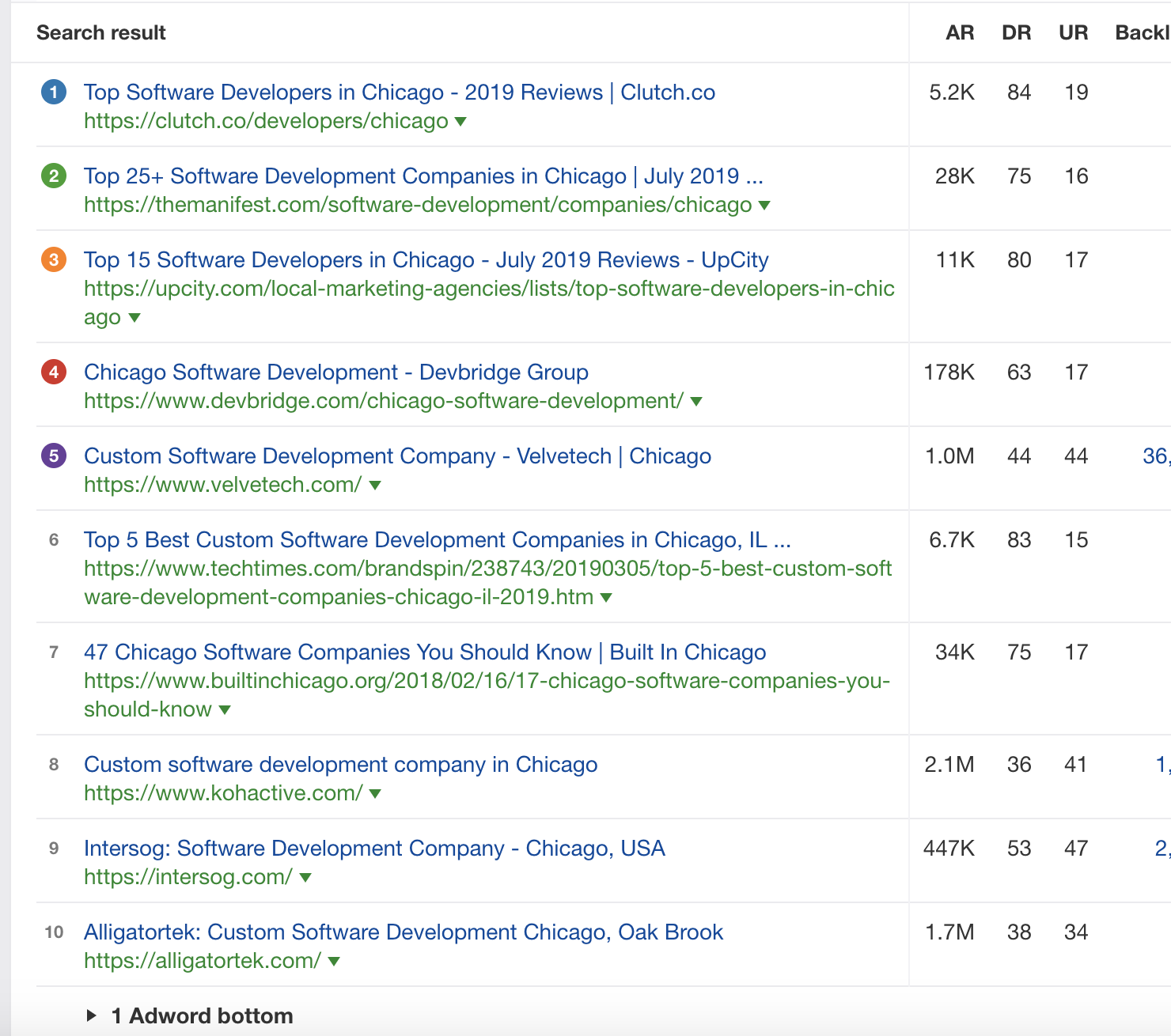Expand dropdown arrow after upcity.com URL
This screenshot has width=1171, height=1036.
pyautogui.click(x=135, y=318)
